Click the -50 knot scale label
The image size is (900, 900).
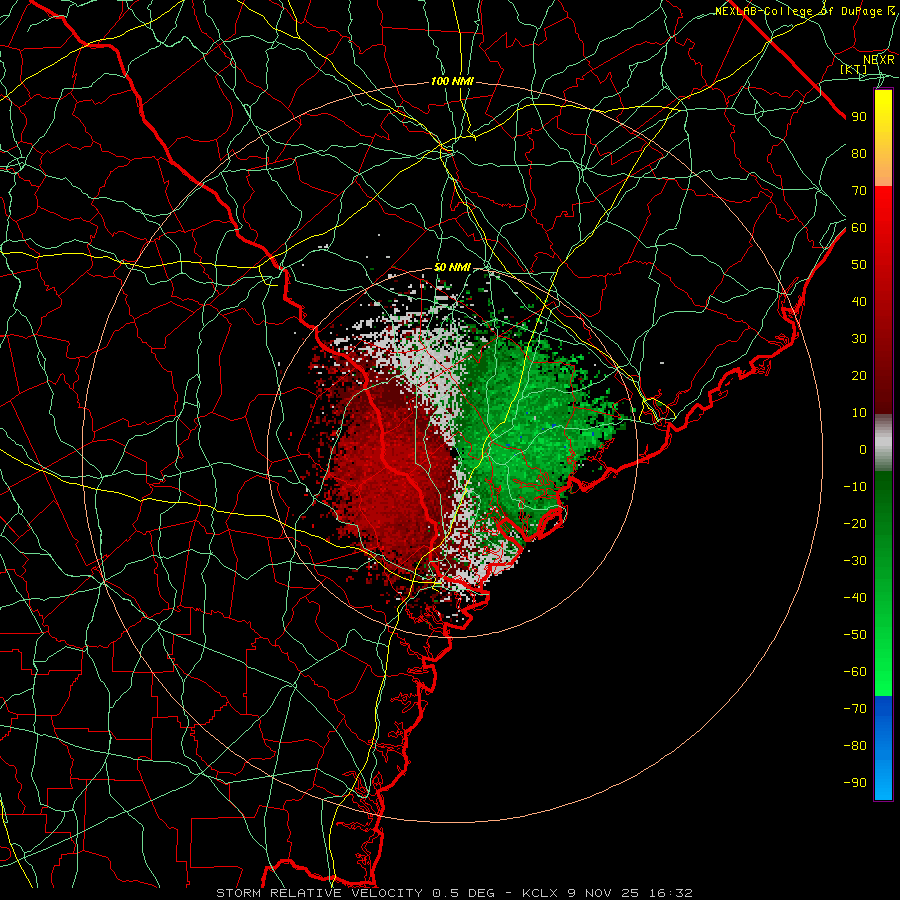(855, 635)
